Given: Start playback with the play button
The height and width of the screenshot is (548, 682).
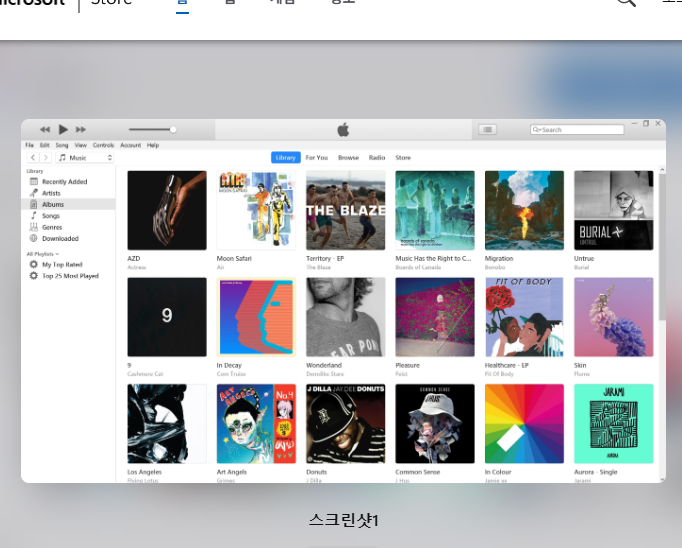Looking at the screenshot, I should 63,129.
